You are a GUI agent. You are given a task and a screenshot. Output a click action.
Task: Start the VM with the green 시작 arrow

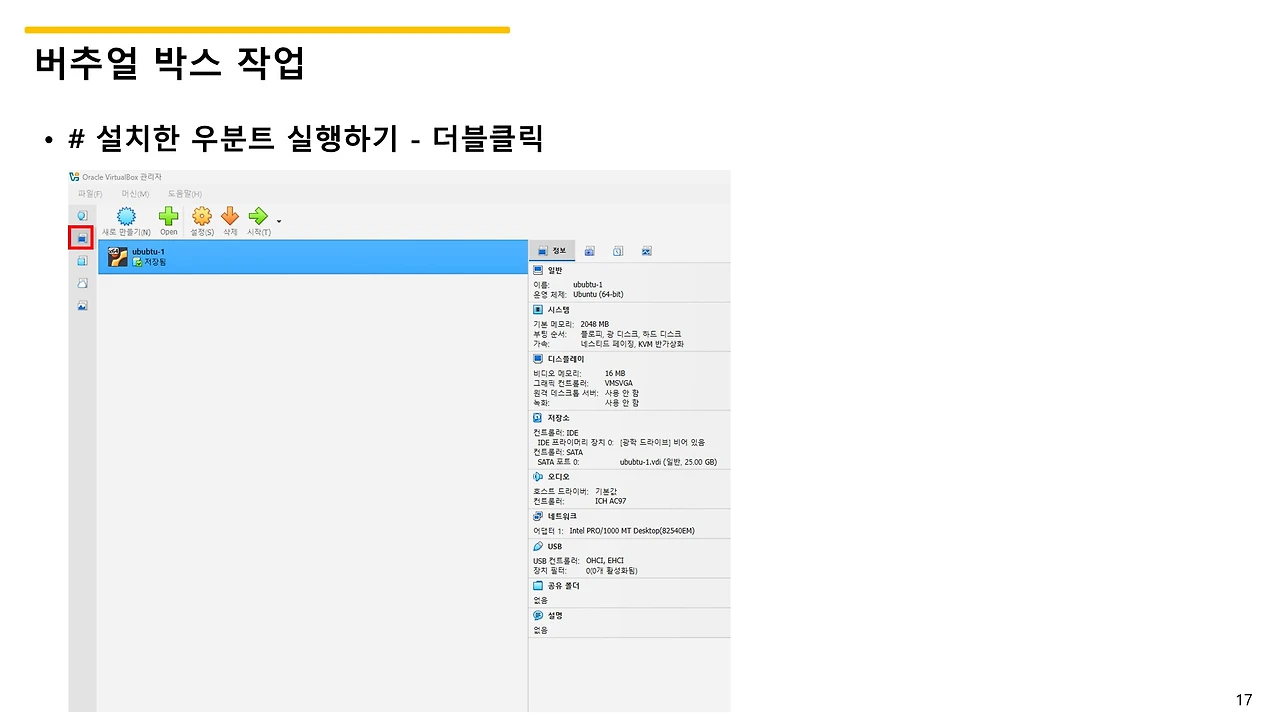[257, 215]
